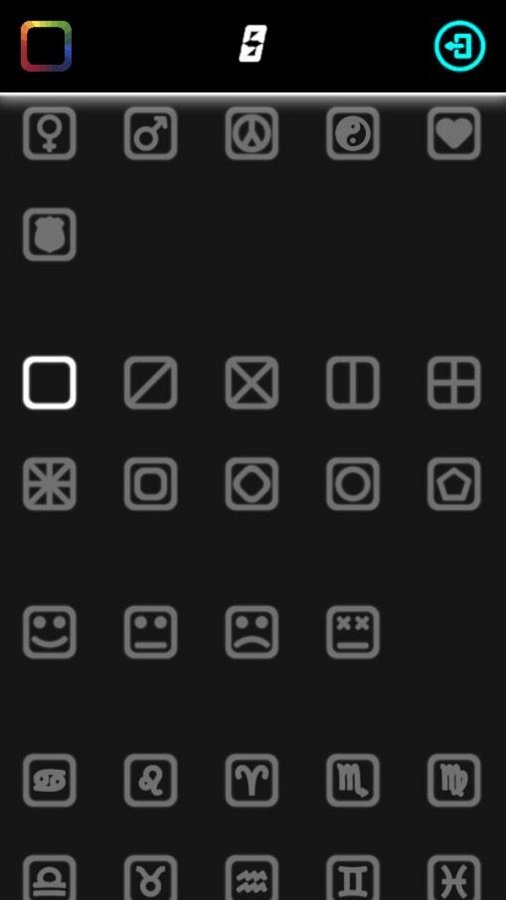
Task: Choose the yin yang icon
Action: 353,133
